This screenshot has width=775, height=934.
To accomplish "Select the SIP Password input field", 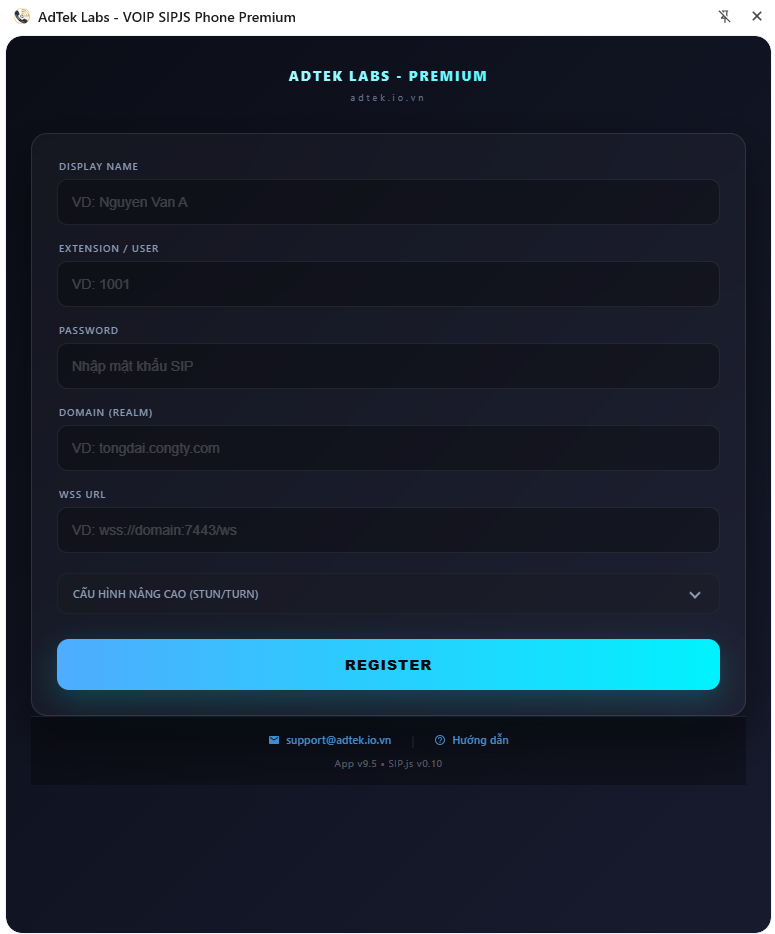I will [388, 366].
